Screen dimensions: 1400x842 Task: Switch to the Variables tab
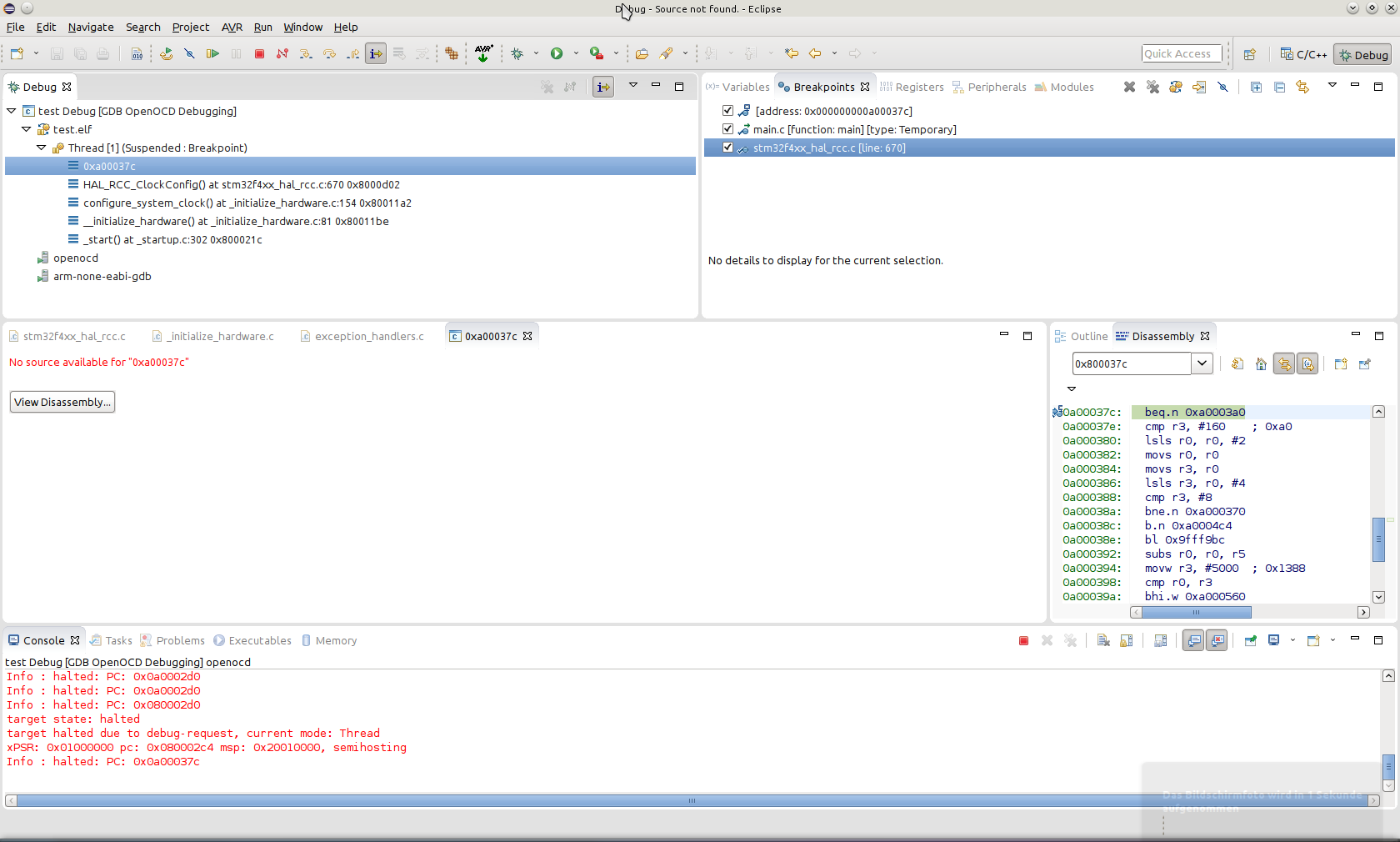tap(737, 87)
